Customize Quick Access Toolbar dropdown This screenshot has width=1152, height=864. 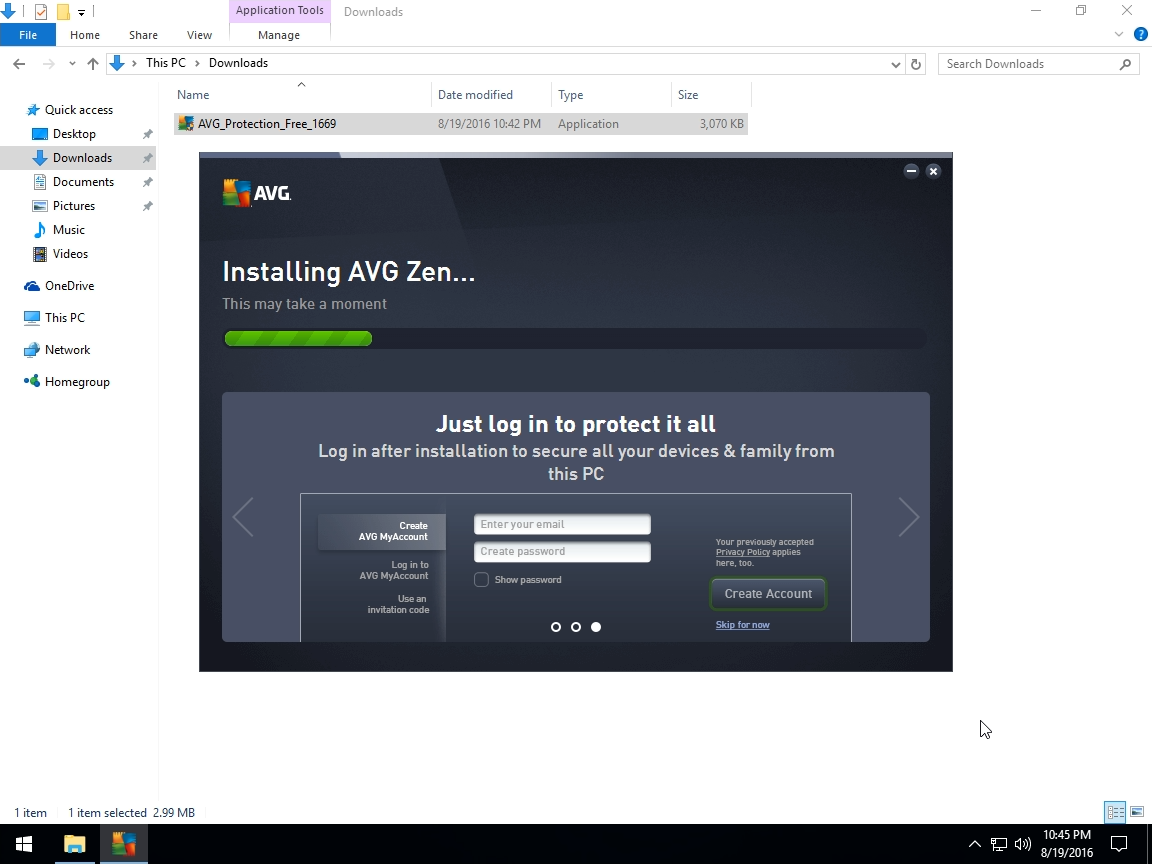tap(81, 12)
